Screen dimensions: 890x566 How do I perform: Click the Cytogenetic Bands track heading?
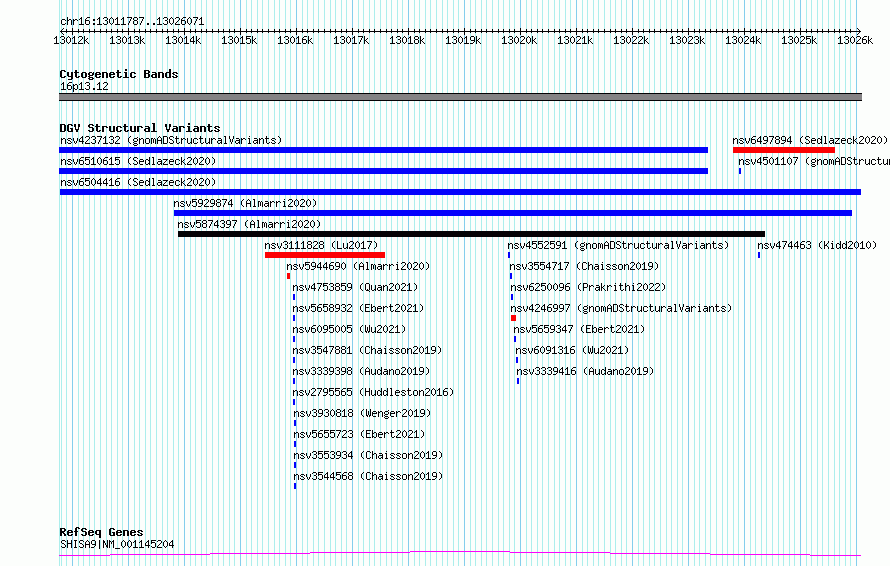(119, 74)
